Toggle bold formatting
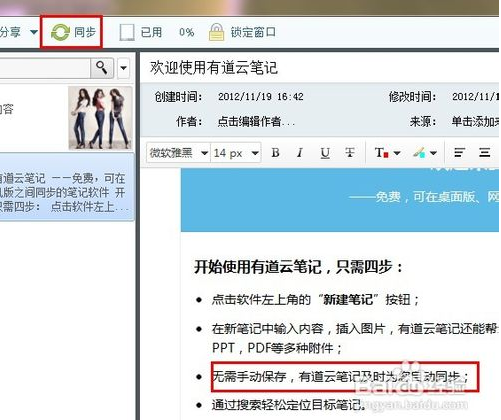501x420 pixels. pos(275,153)
